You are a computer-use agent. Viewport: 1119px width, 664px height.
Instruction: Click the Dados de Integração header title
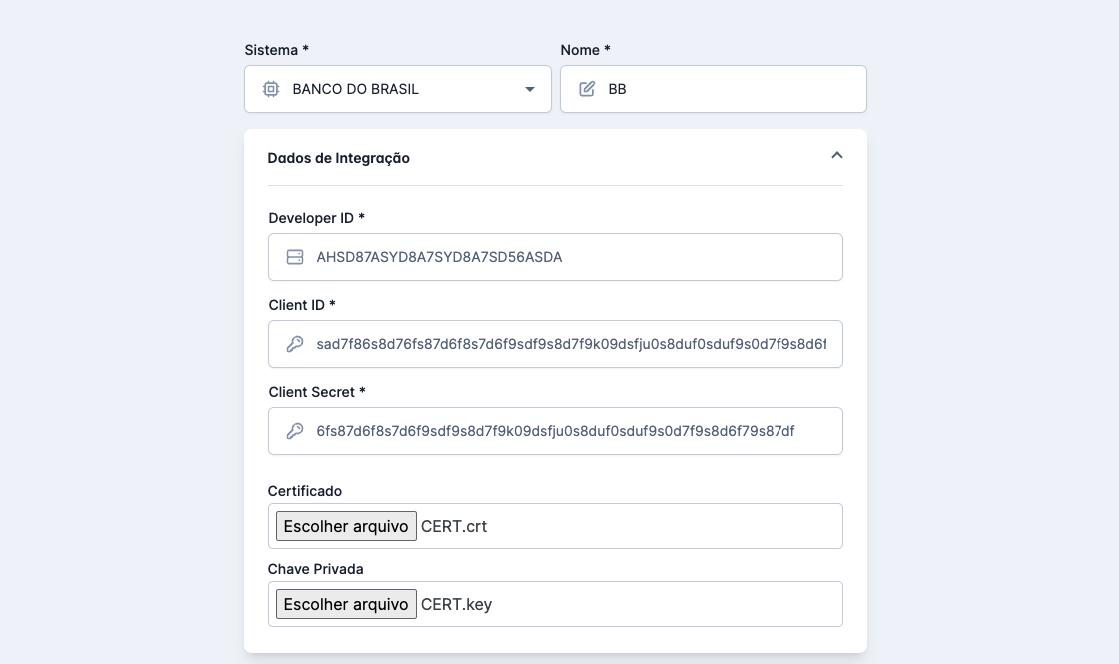(x=339, y=158)
